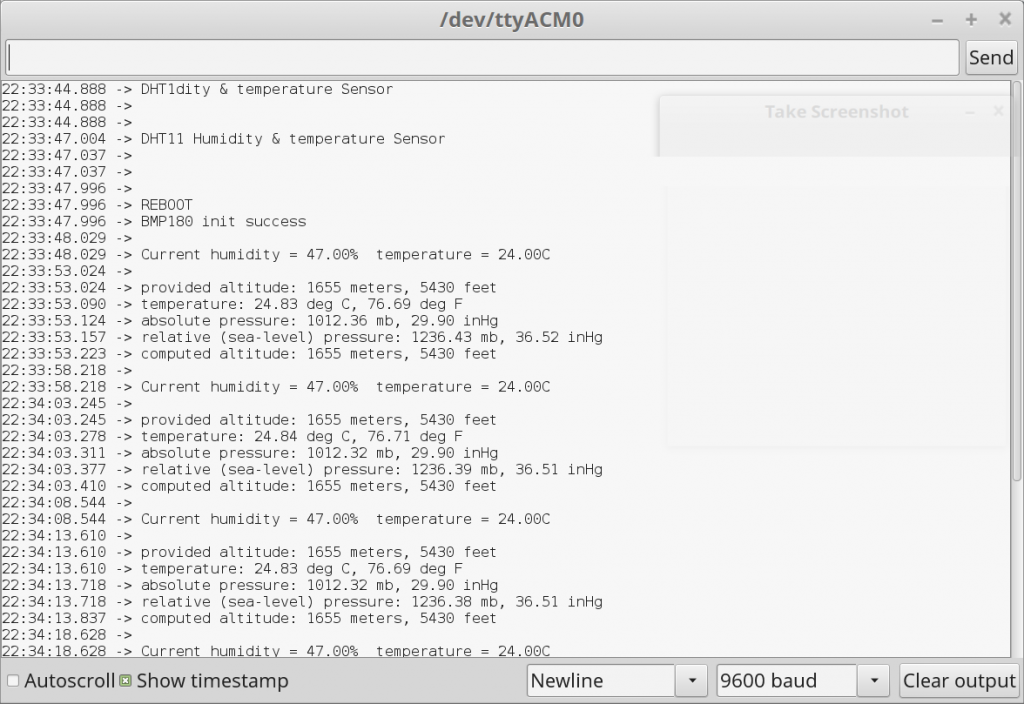Click the DHT11 Humidity & temperature Sensor line
Screen dimensions: 1024x704
292,139
